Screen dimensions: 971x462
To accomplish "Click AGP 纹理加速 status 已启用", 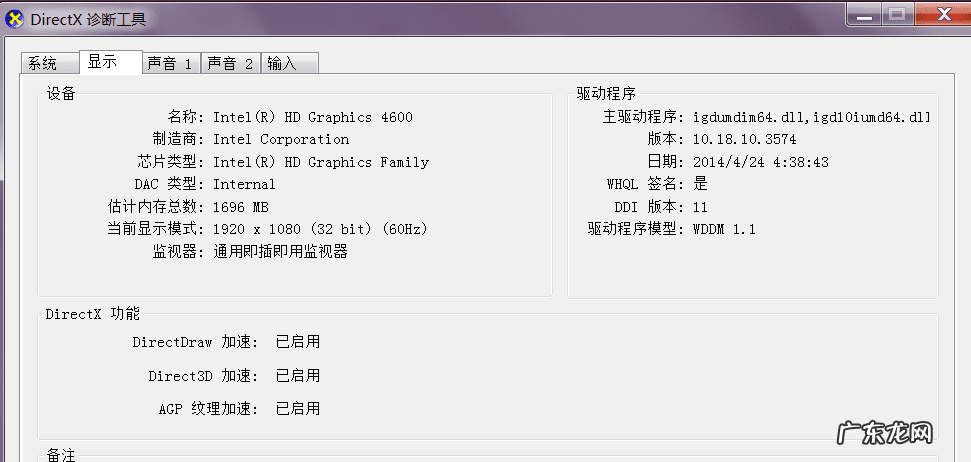I will 298,408.
